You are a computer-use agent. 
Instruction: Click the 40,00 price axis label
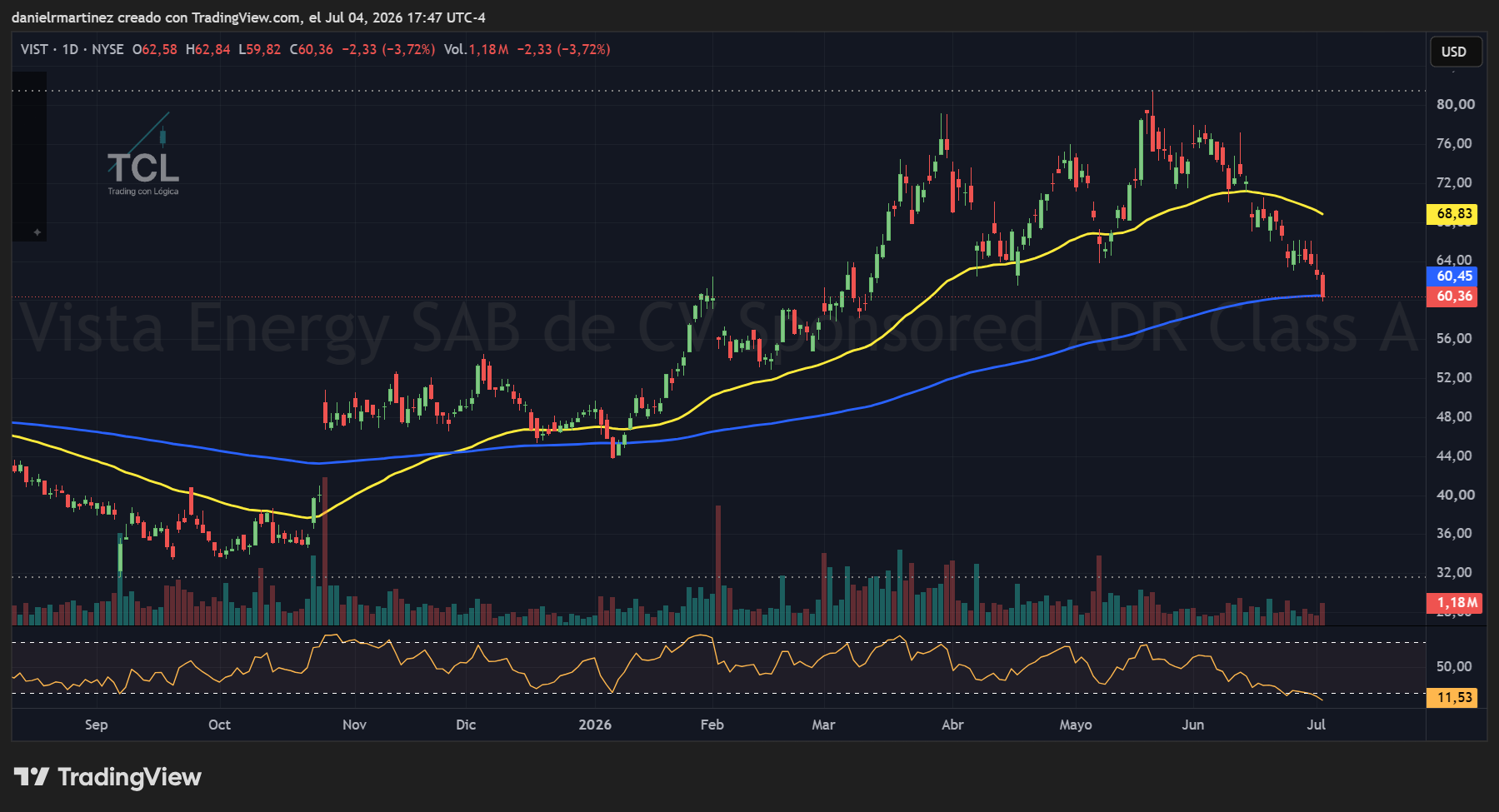click(x=1455, y=495)
